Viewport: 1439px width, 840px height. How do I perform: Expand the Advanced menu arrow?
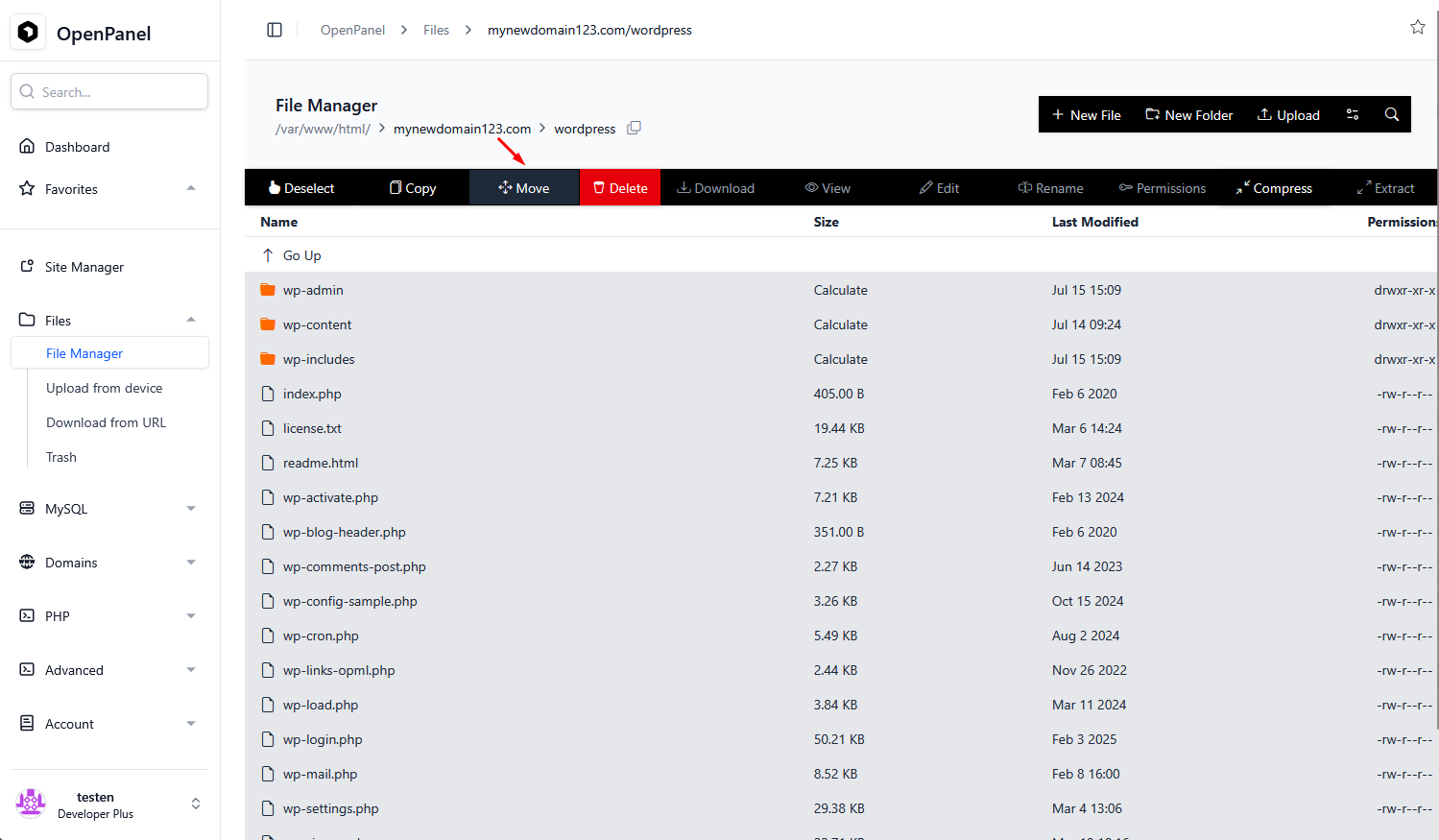click(191, 670)
